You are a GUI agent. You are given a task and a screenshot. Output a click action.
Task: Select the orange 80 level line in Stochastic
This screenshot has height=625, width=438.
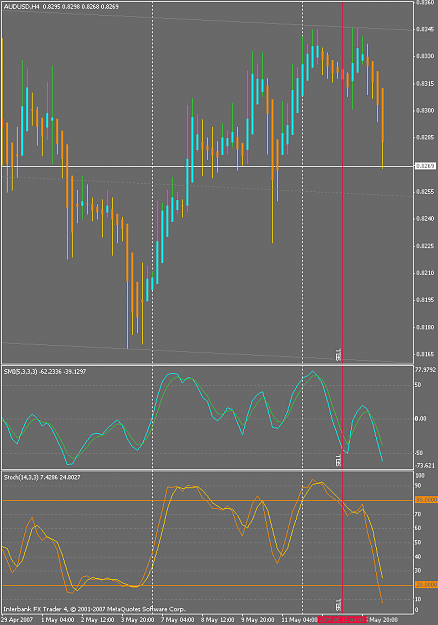pos(207,500)
